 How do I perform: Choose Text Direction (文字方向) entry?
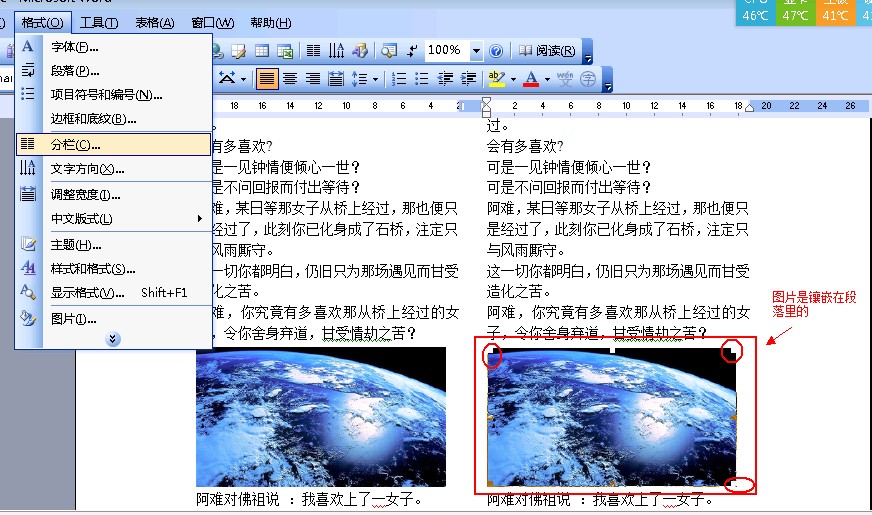coord(114,169)
